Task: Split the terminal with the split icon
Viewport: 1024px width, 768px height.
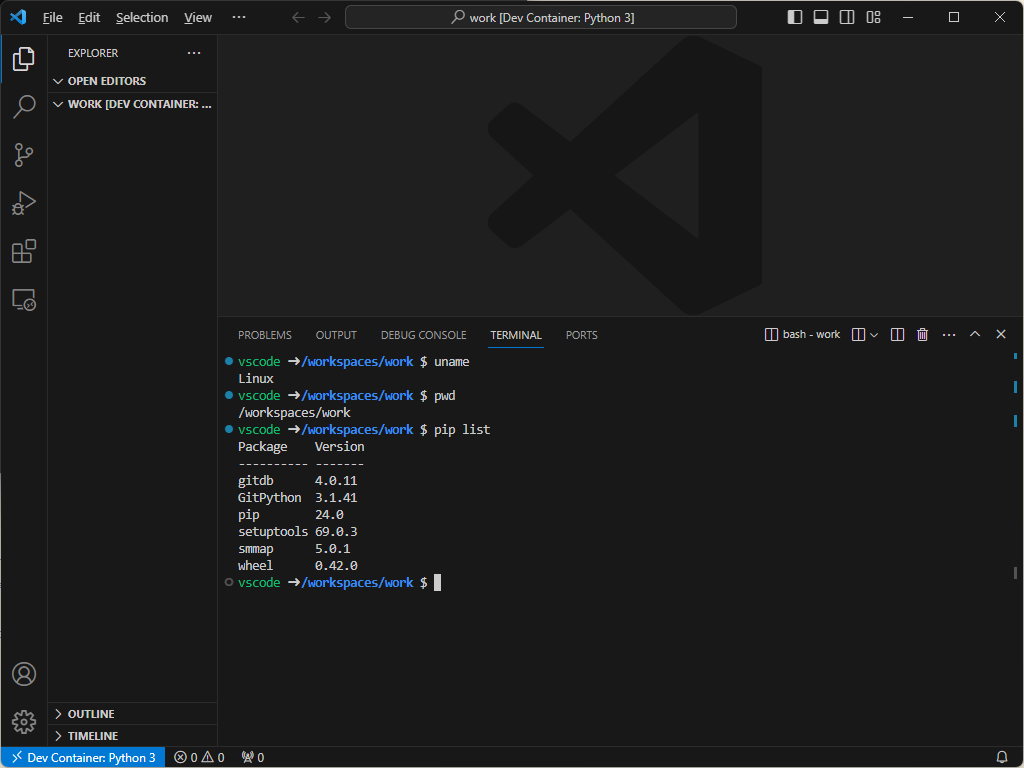Action: tap(897, 335)
